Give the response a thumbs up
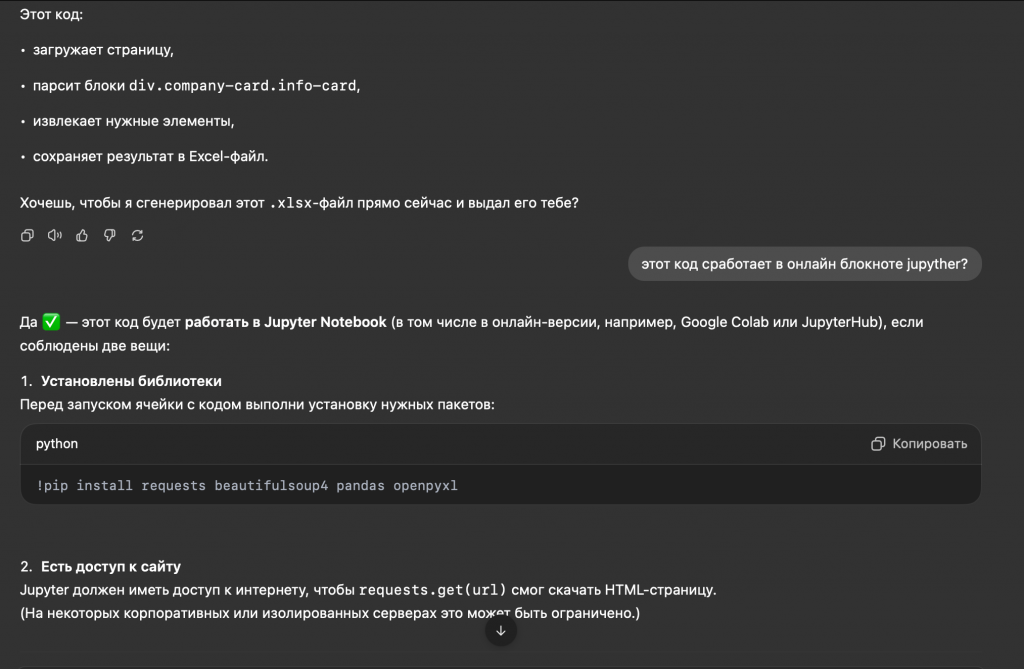Screen dimensions: 1024x669 pyautogui.click(x=82, y=235)
